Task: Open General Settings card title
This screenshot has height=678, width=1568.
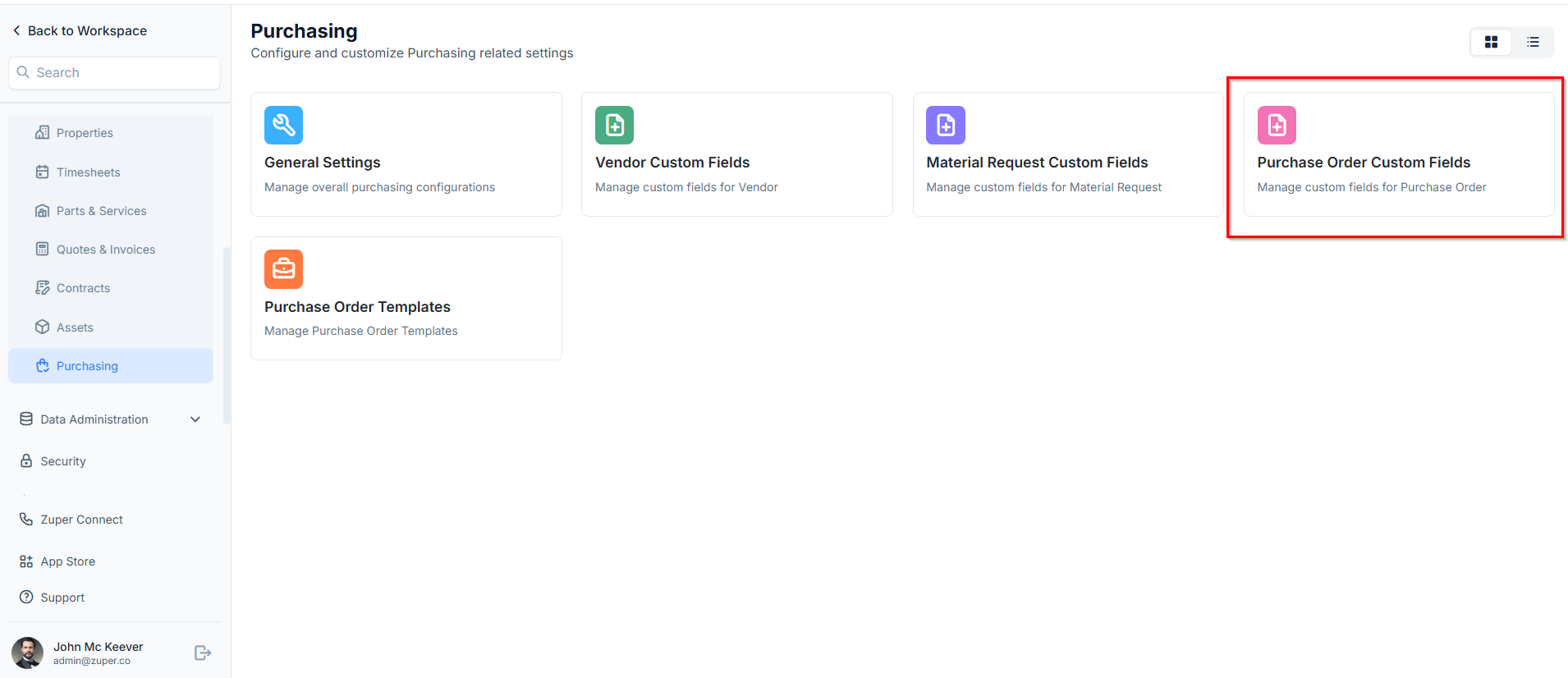Action: point(323,163)
